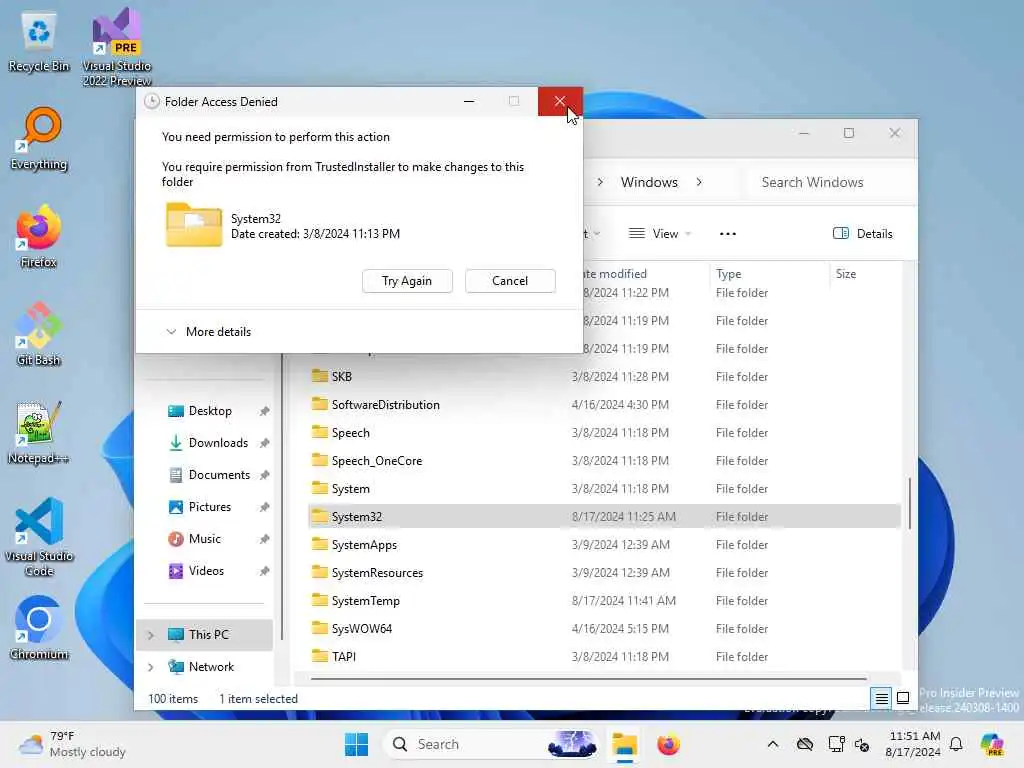The image size is (1024, 768).
Task: Select the SystemResources folder
Action: (604, 573)
